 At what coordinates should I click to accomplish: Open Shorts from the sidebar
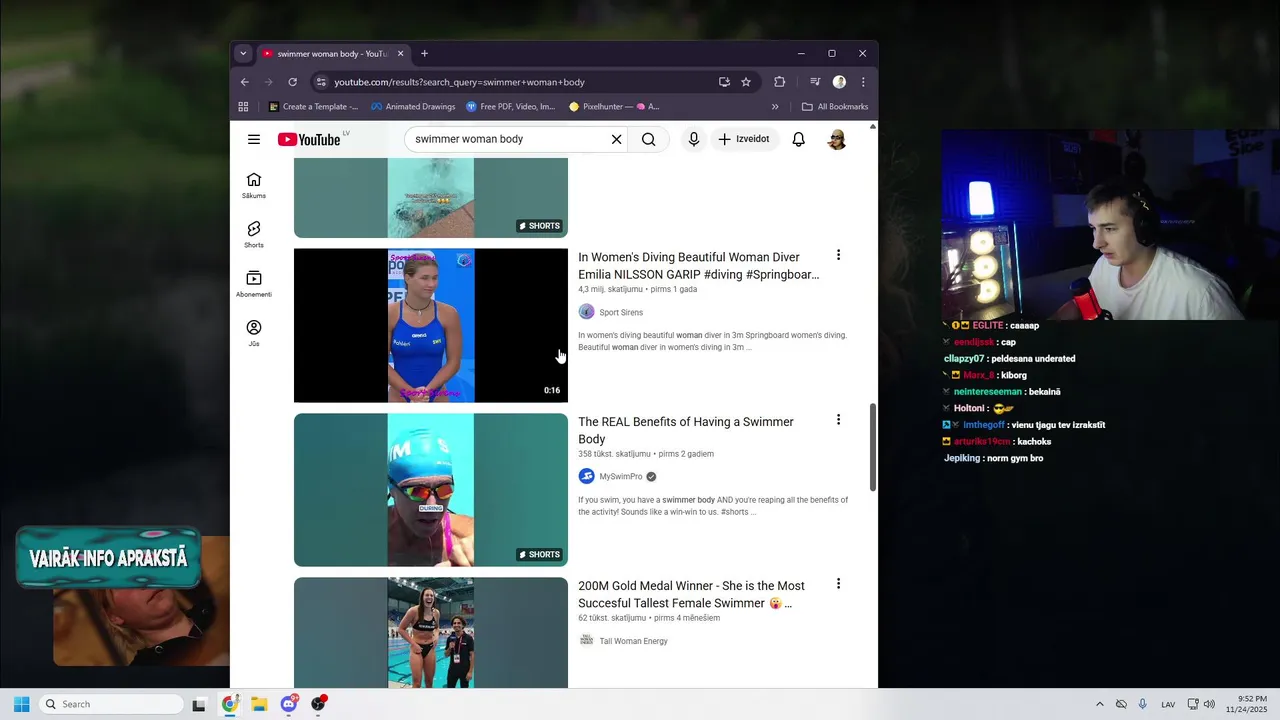point(254,234)
